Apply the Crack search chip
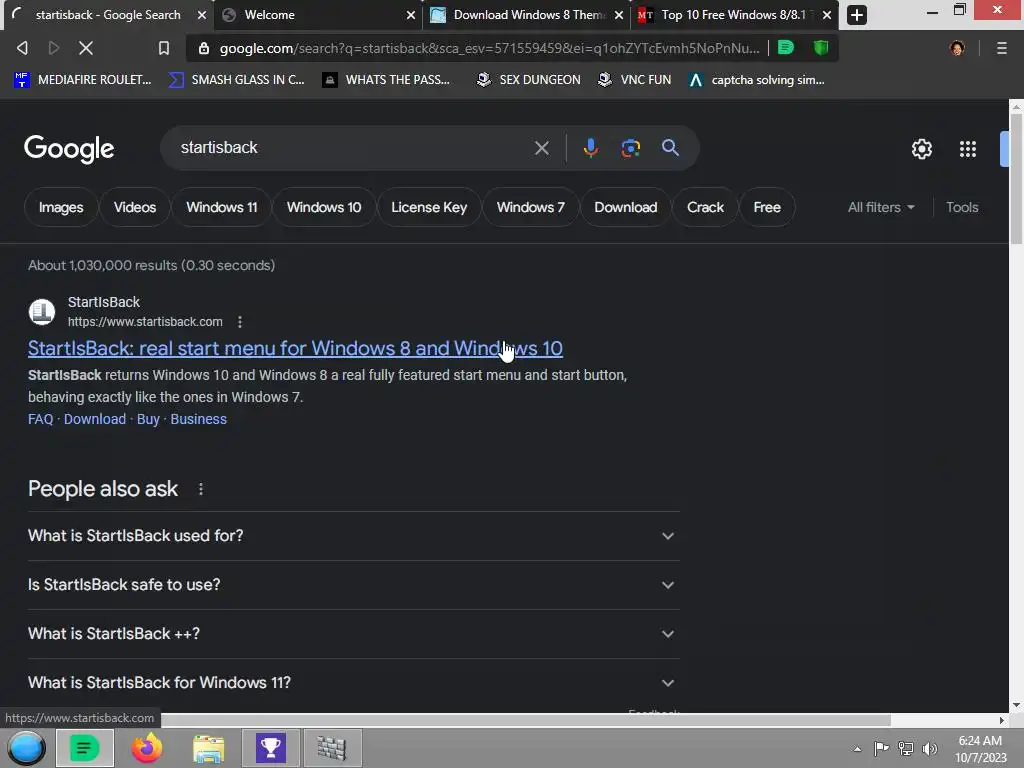The height and width of the screenshot is (768, 1024). click(x=705, y=207)
